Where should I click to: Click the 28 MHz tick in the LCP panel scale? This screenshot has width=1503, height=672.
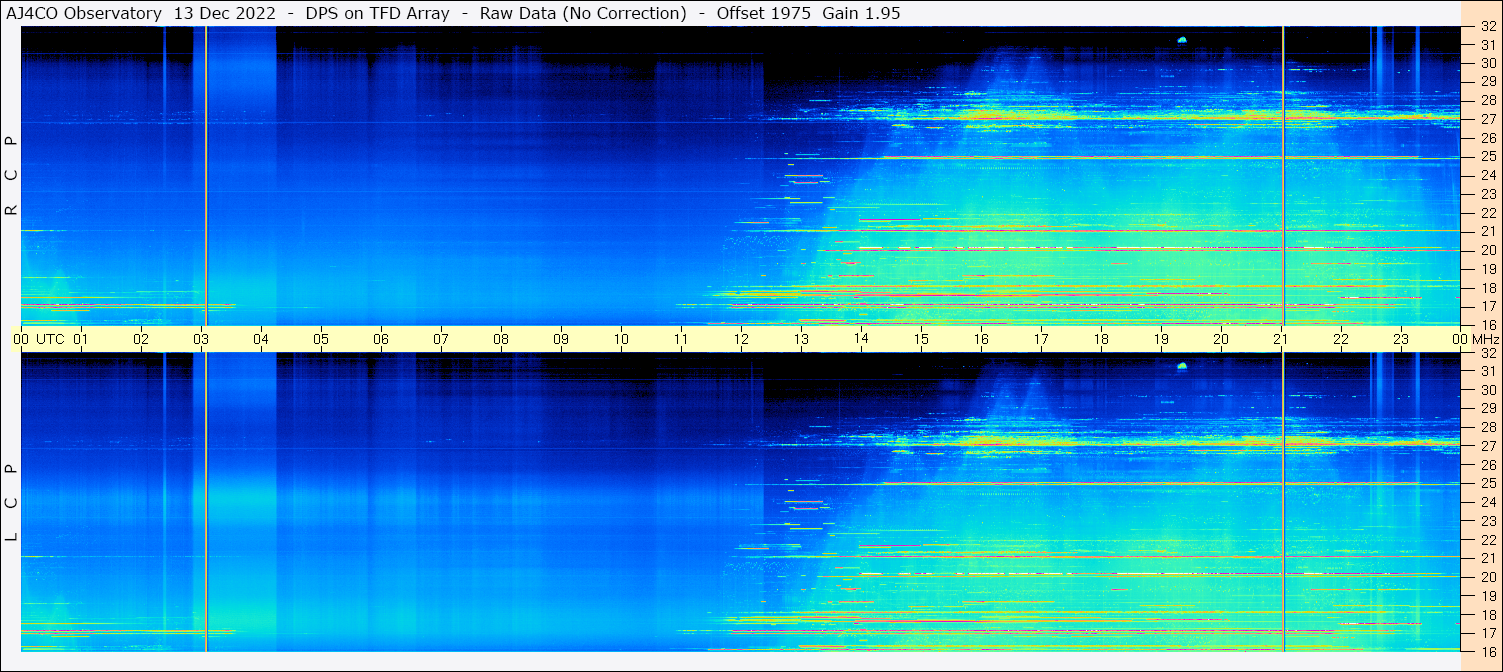[x=1487, y=428]
